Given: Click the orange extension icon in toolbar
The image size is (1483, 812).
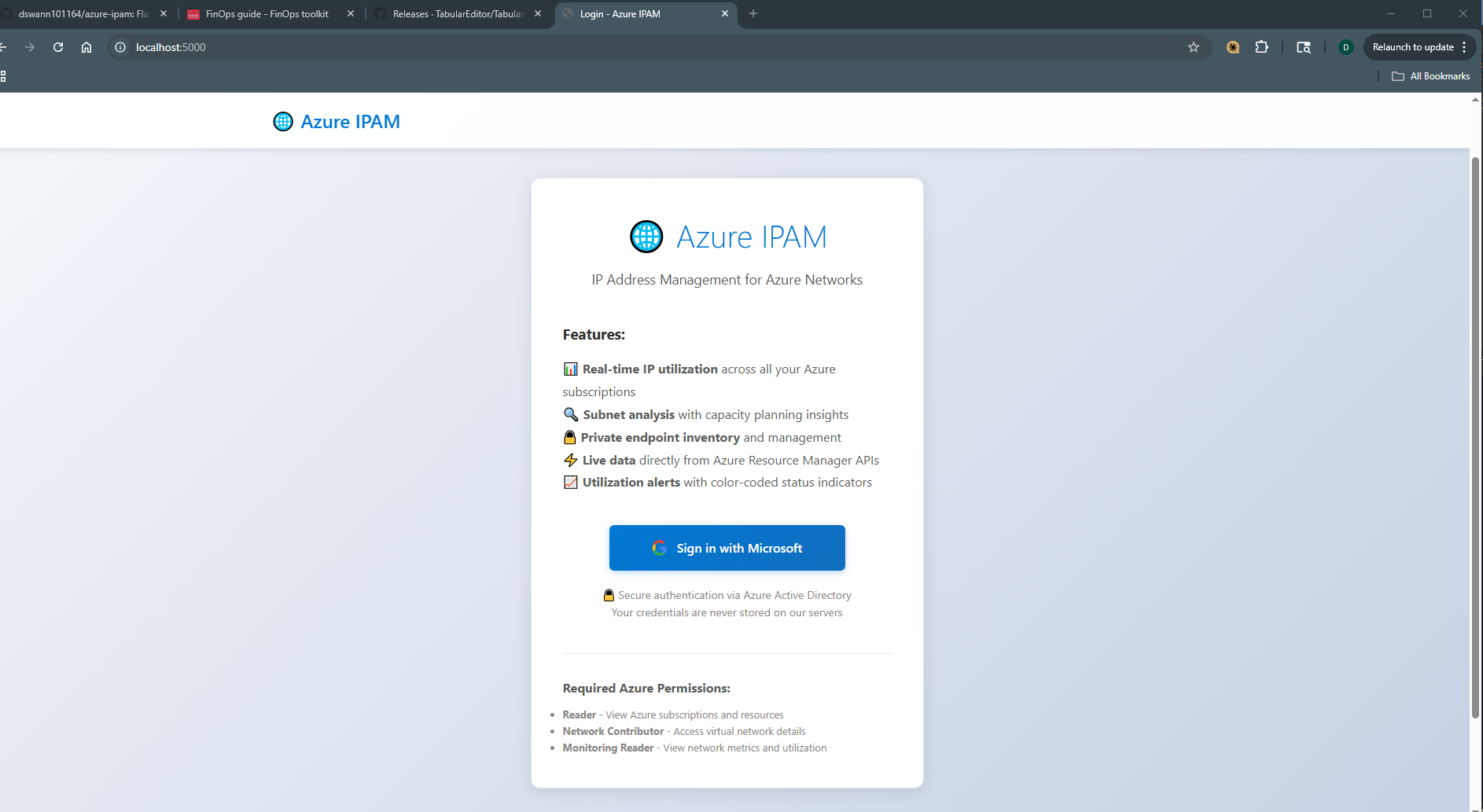Looking at the screenshot, I should coord(1233,47).
